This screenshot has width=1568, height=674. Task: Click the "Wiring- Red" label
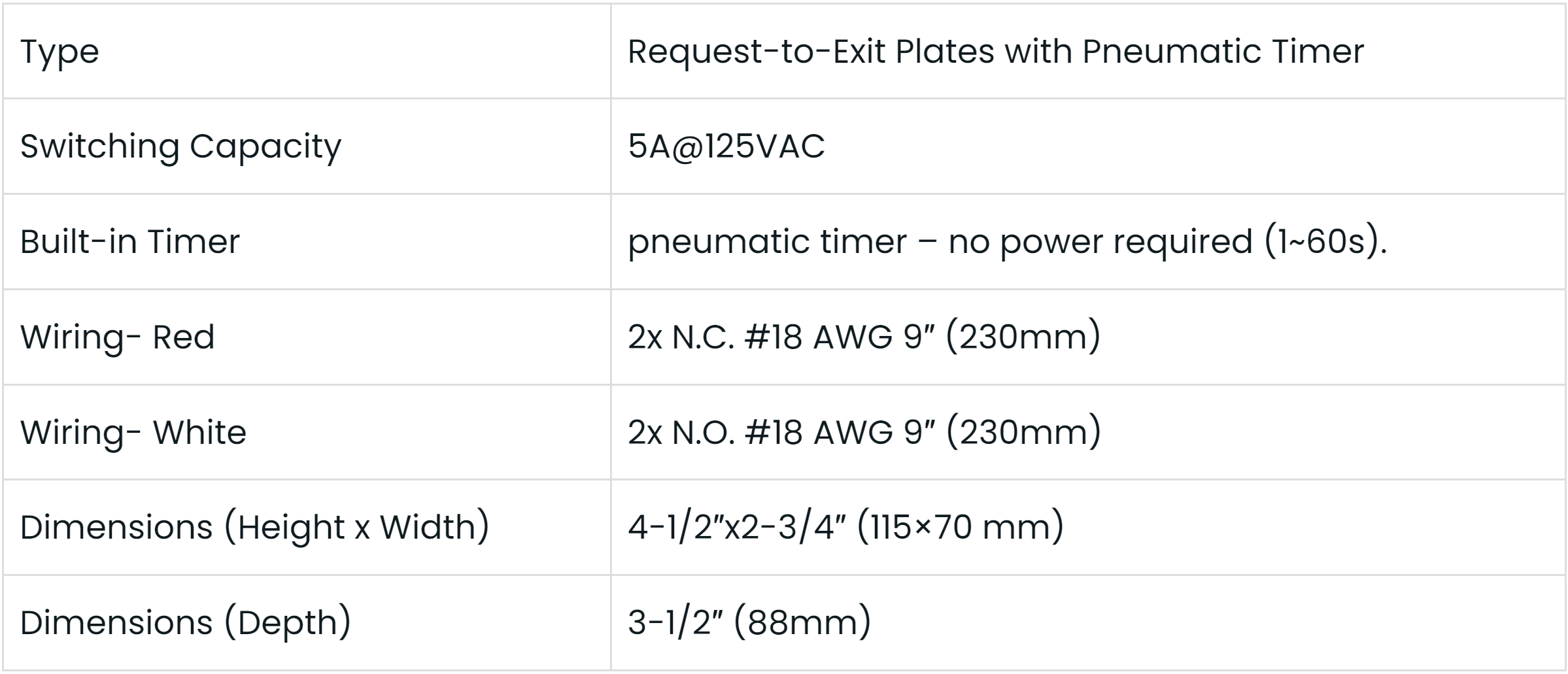[x=117, y=337]
